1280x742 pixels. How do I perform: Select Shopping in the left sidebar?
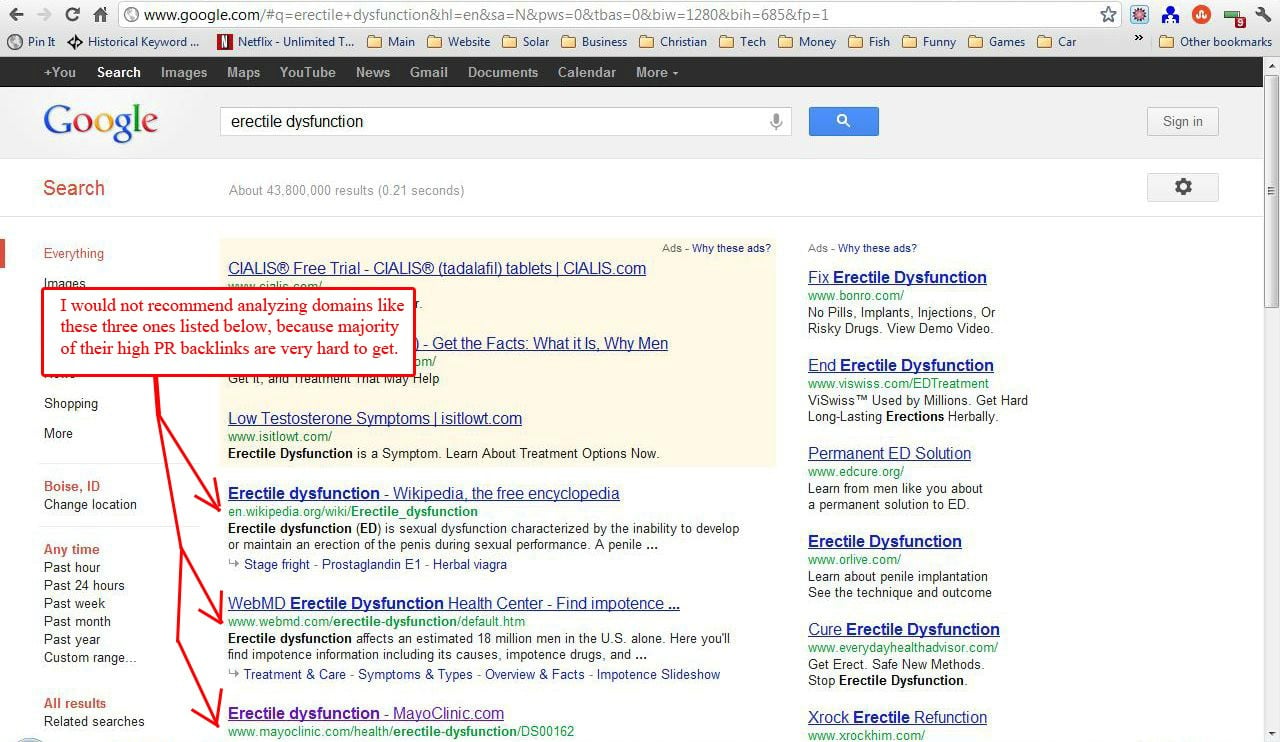click(71, 403)
